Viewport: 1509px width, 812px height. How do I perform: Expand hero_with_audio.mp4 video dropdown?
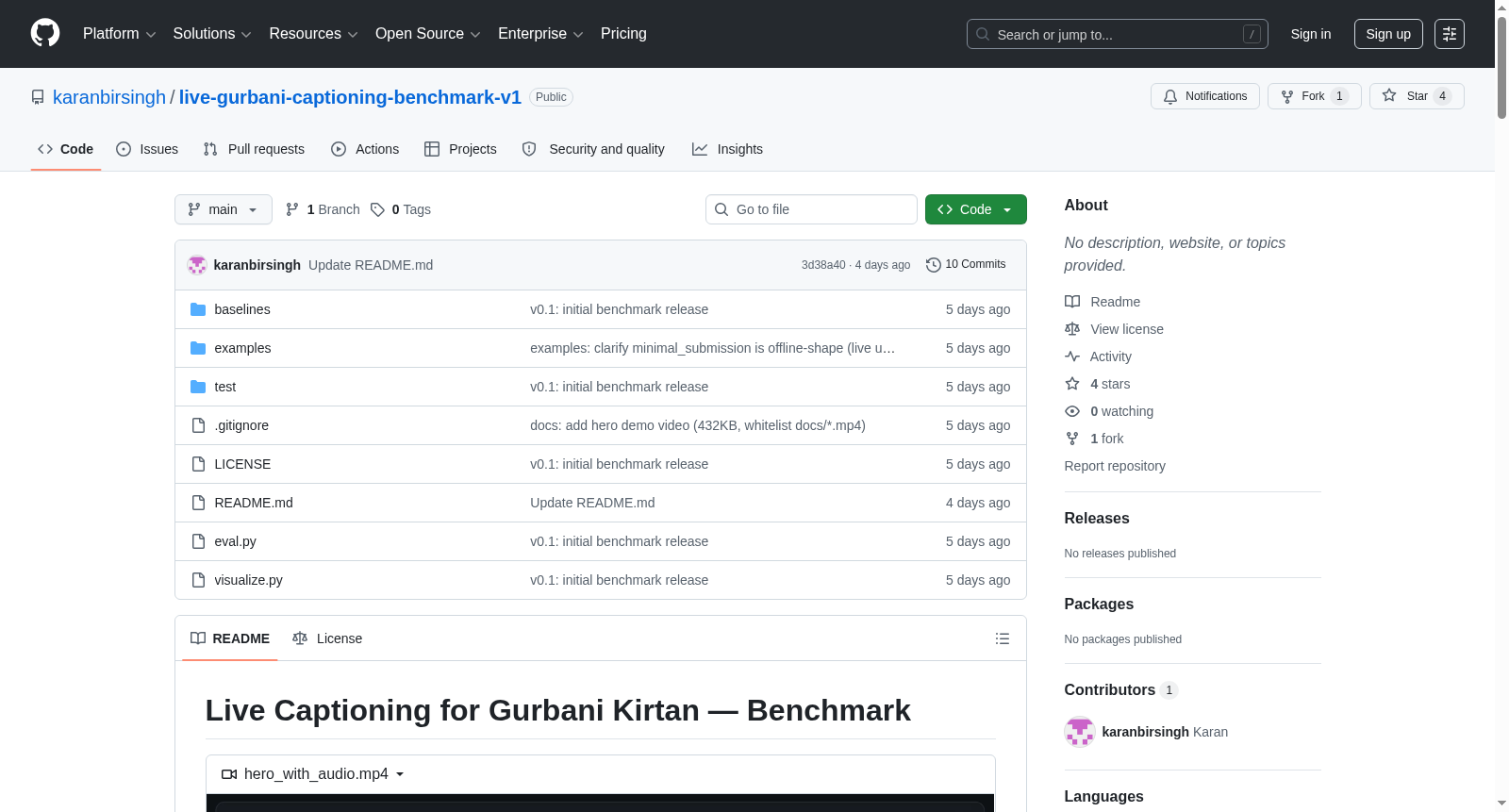(313, 774)
